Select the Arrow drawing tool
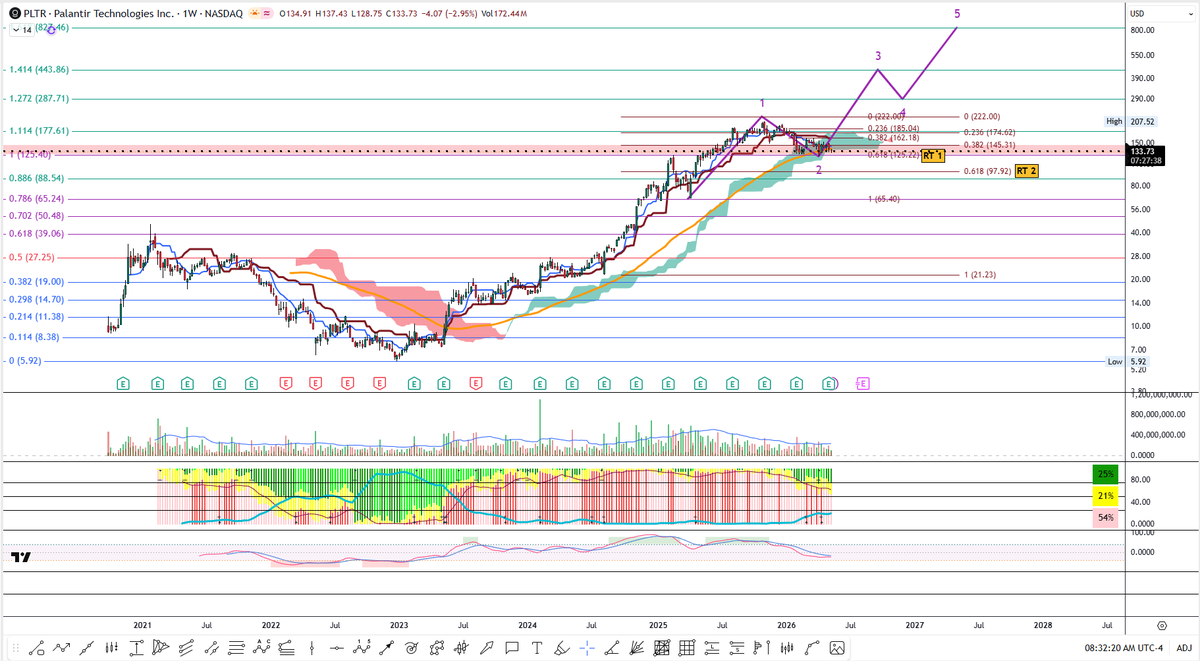The height and width of the screenshot is (661, 1200). click(x=386, y=648)
